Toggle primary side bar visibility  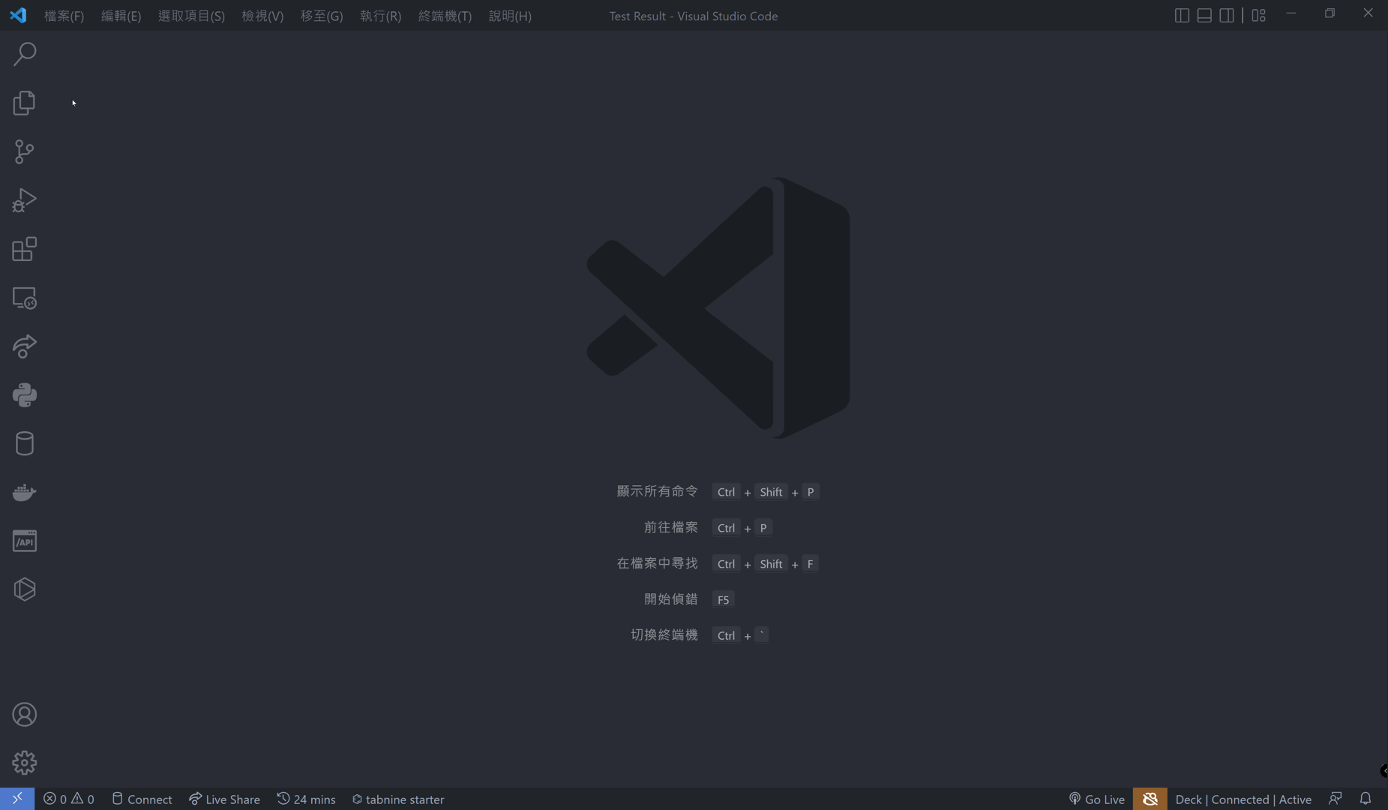coord(1182,15)
